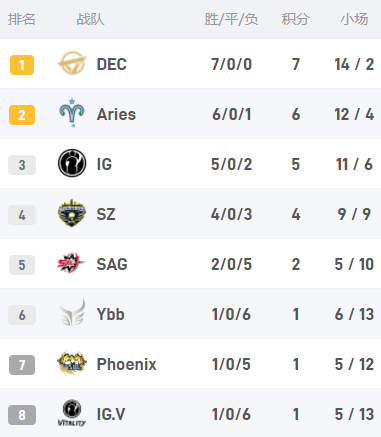This screenshot has height=437, width=381.
Task: Click the 小场 column header
Action: click(354, 19)
